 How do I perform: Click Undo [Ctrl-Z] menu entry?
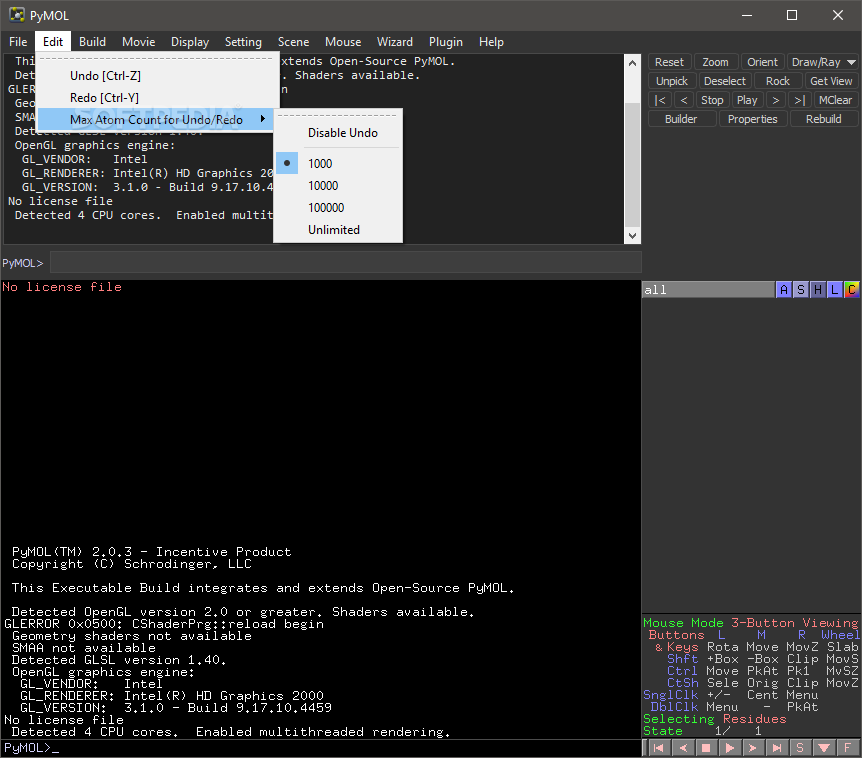156,76
